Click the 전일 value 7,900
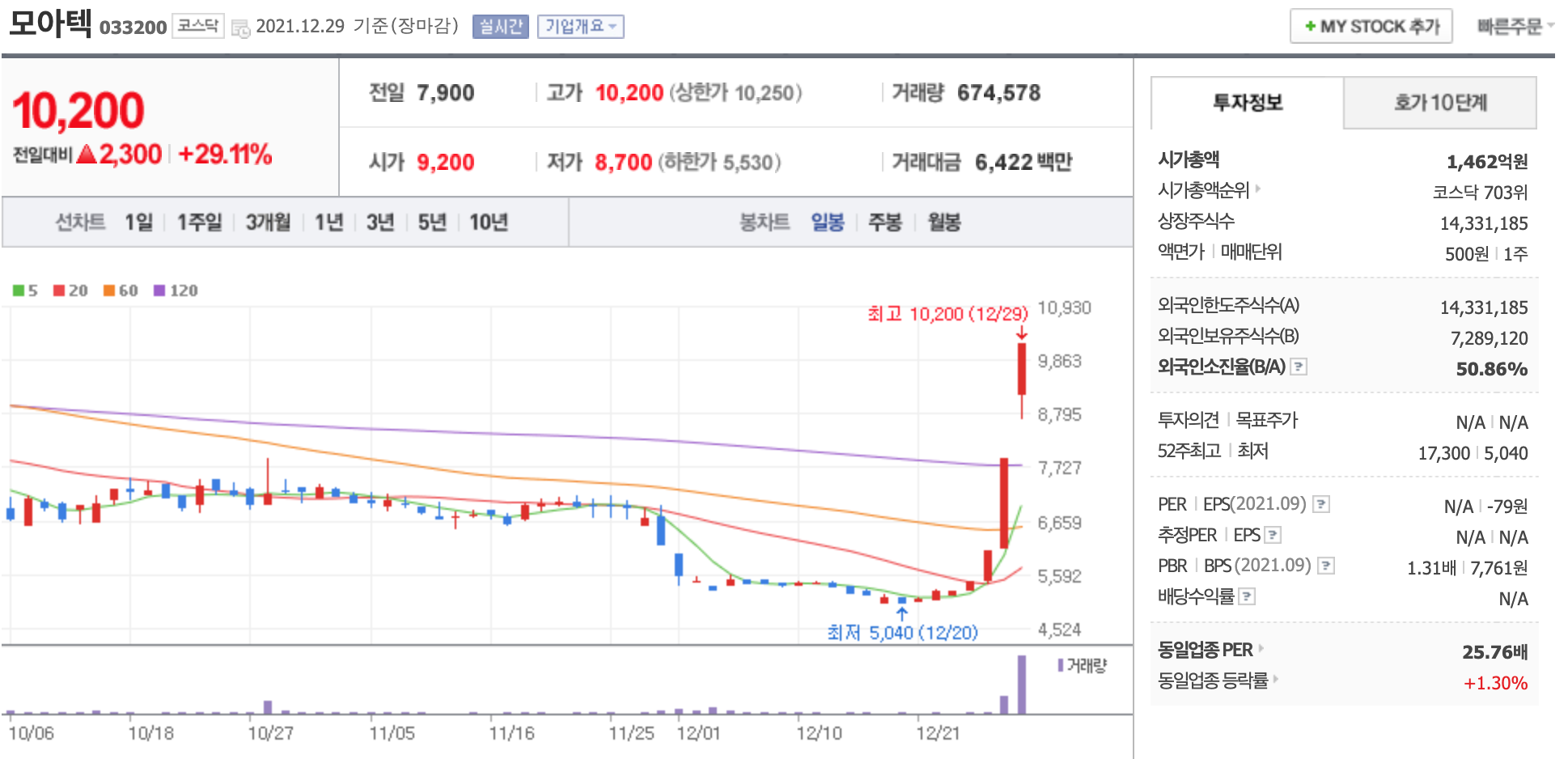The image size is (1568, 759). [445, 93]
